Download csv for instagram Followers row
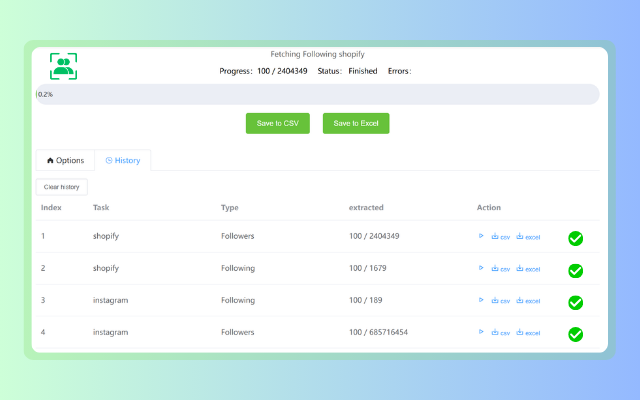The image size is (640, 400). (500, 332)
